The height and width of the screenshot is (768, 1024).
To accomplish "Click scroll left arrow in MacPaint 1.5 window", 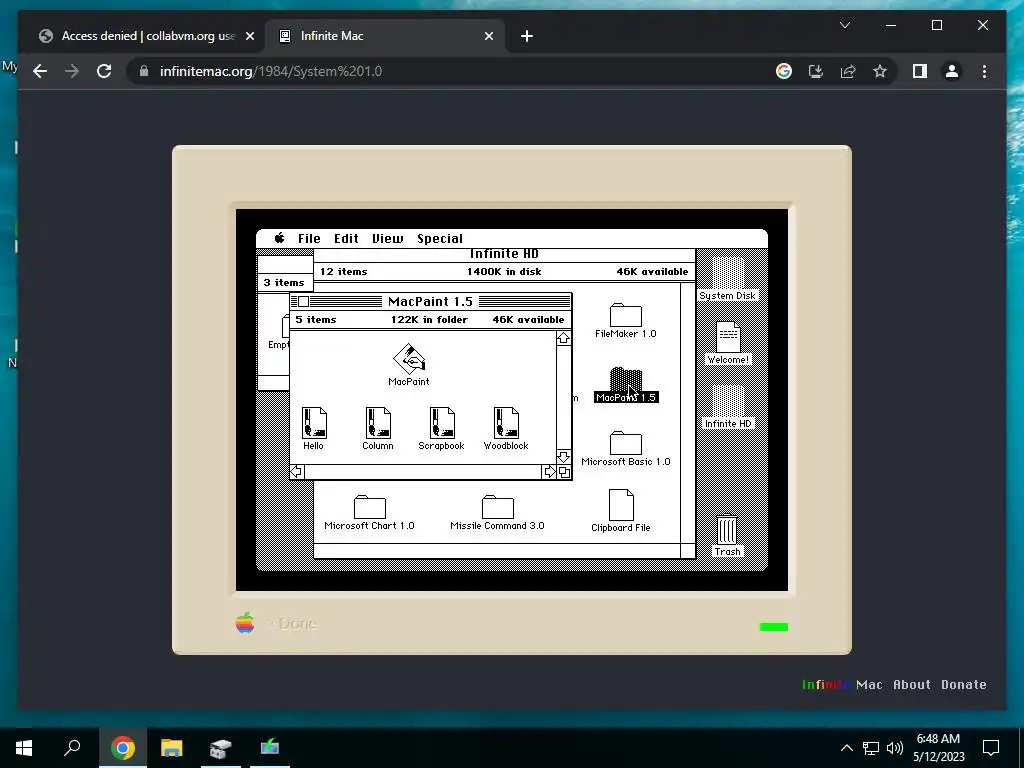I will [x=297, y=472].
